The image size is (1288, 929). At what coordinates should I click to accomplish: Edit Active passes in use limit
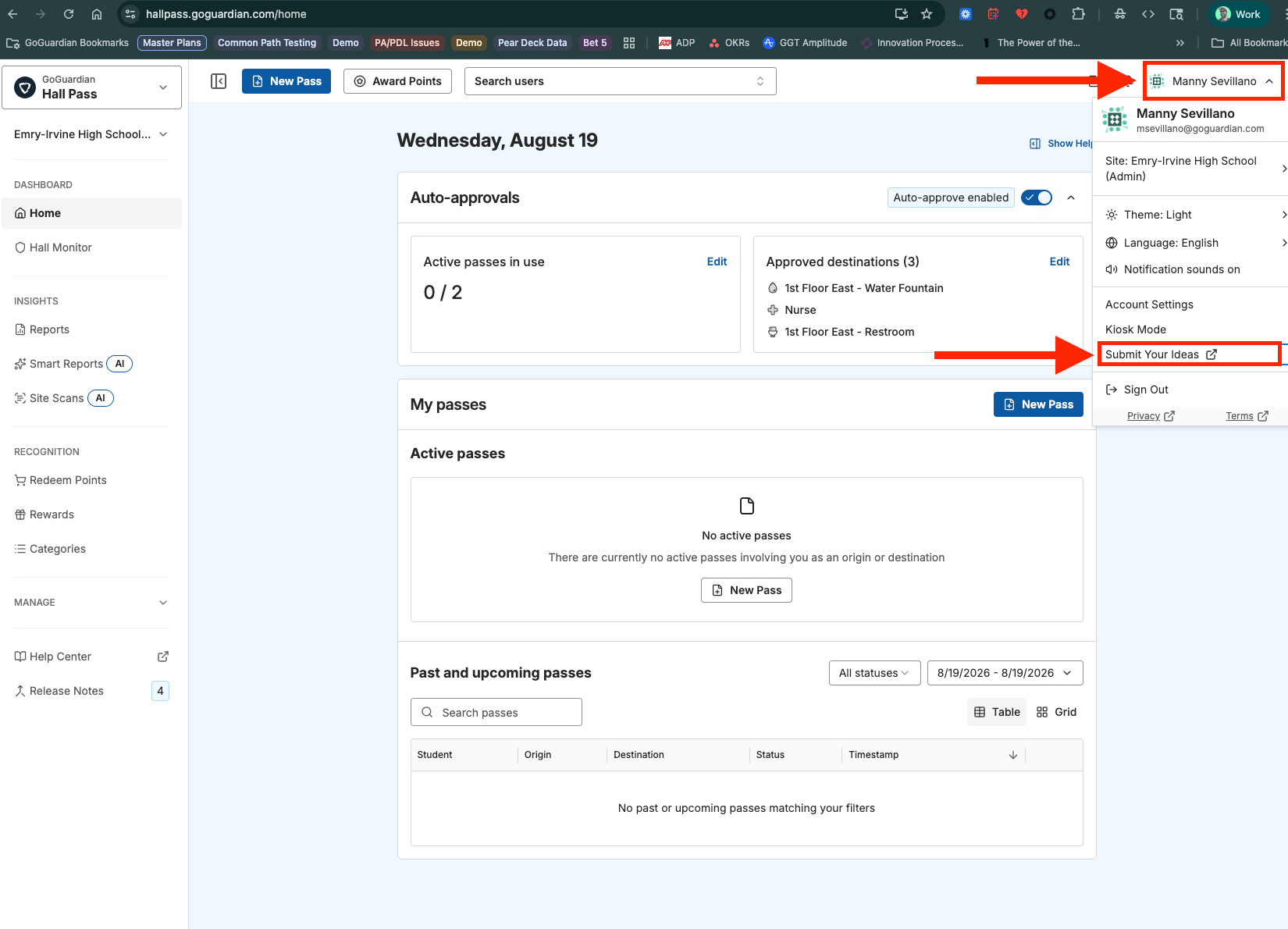click(717, 262)
